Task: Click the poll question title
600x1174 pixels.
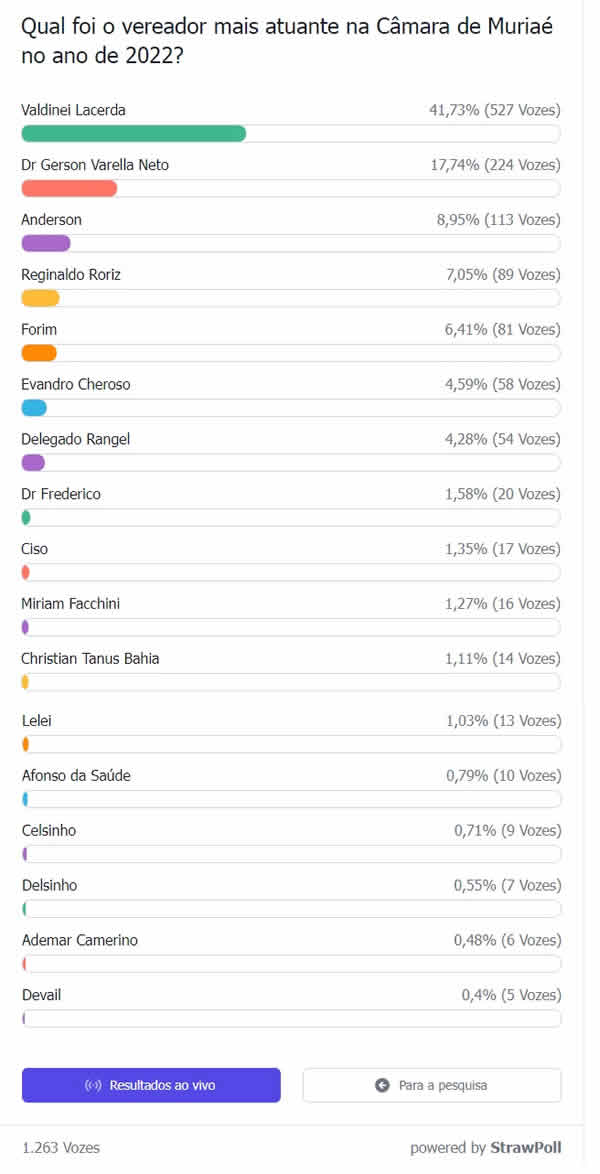Action: [286, 41]
